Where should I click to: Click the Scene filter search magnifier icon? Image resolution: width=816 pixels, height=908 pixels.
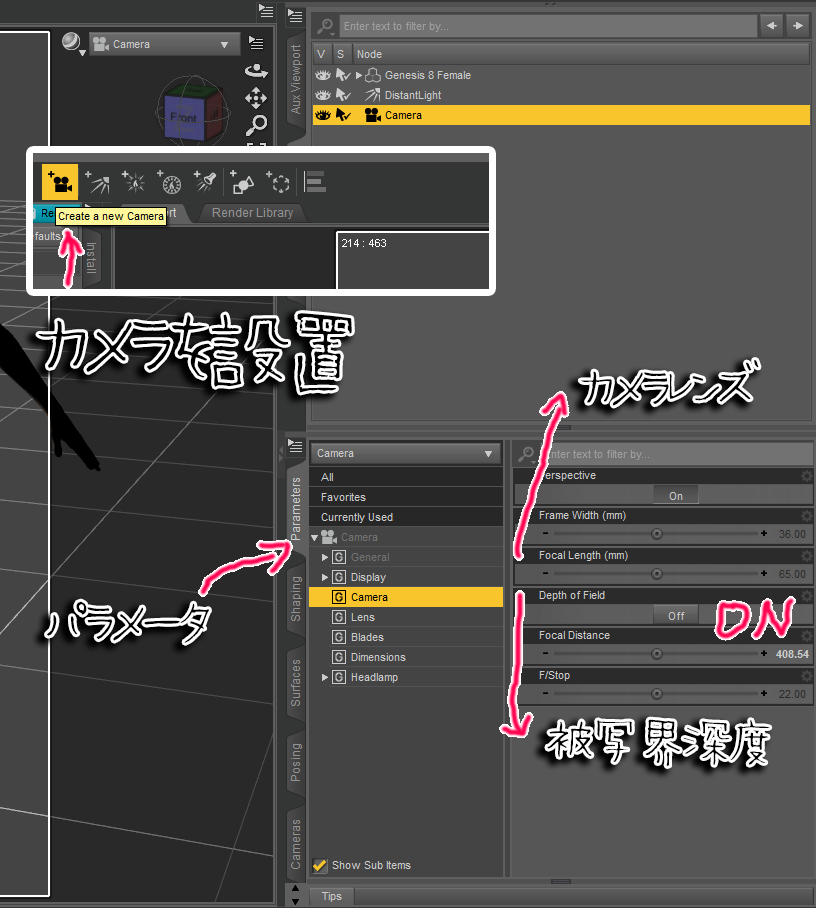(326, 26)
